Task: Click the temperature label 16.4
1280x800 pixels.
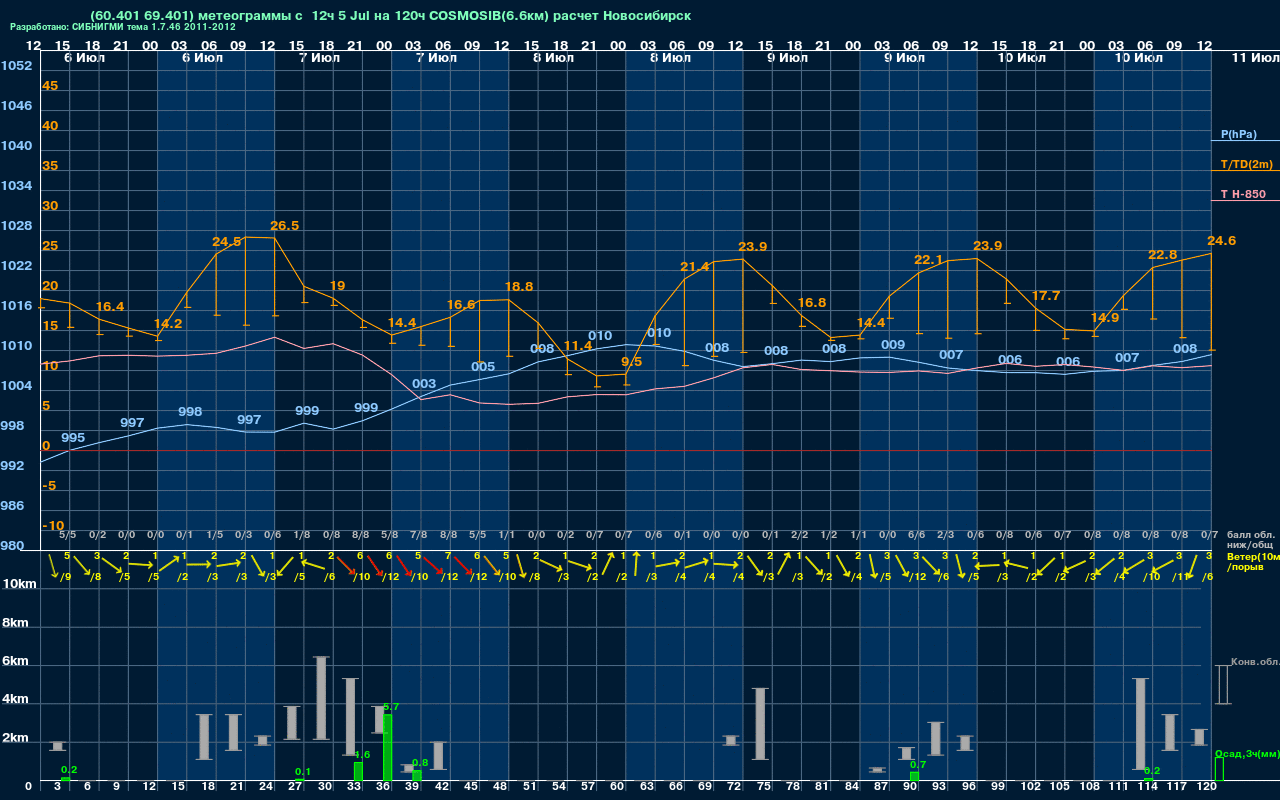Action: [110, 307]
